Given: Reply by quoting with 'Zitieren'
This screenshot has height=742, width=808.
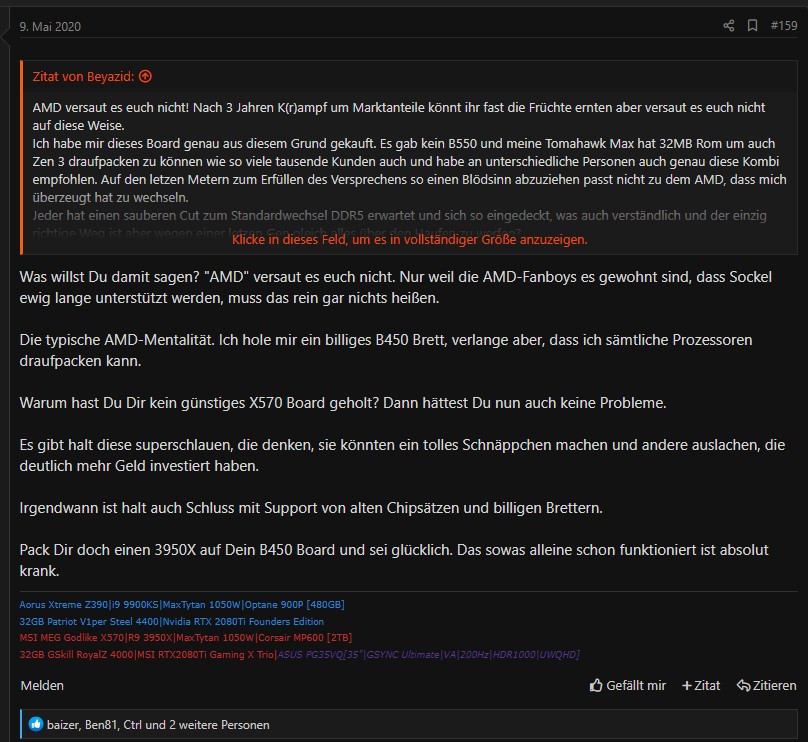Looking at the screenshot, I should pyautogui.click(x=766, y=685).
